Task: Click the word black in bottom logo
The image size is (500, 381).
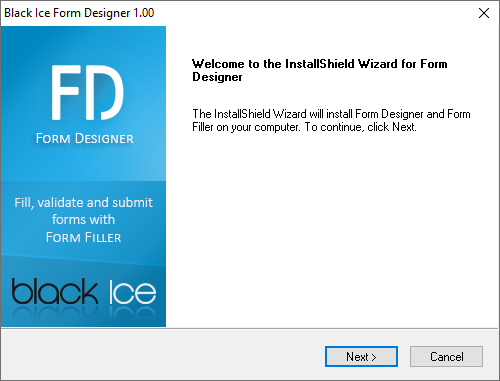Action: coord(55,291)
